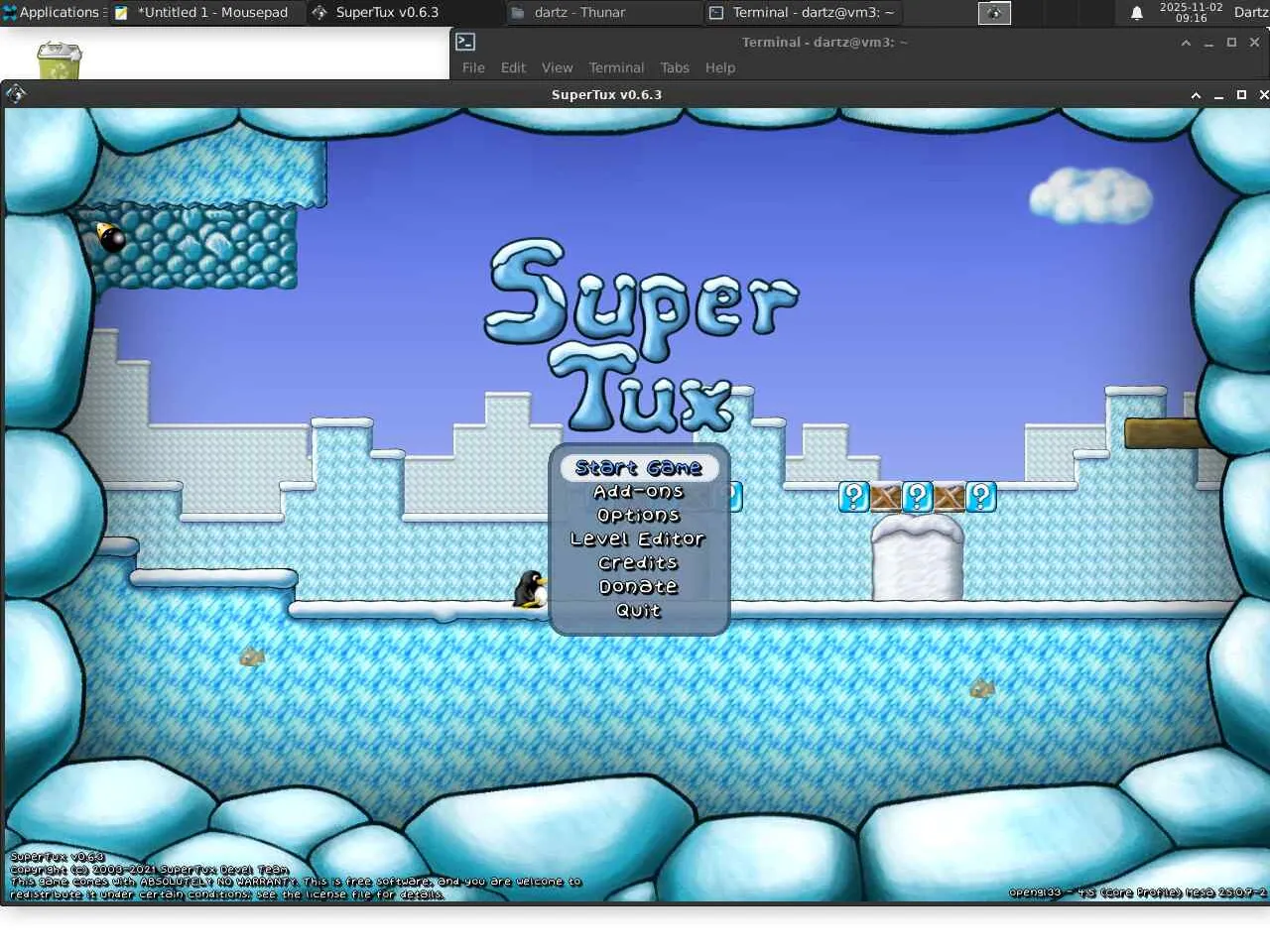The width and height of the screenshot is (1270, 952).
Task: Start a new game from SuperTux menu
Action: pos(639,468)
